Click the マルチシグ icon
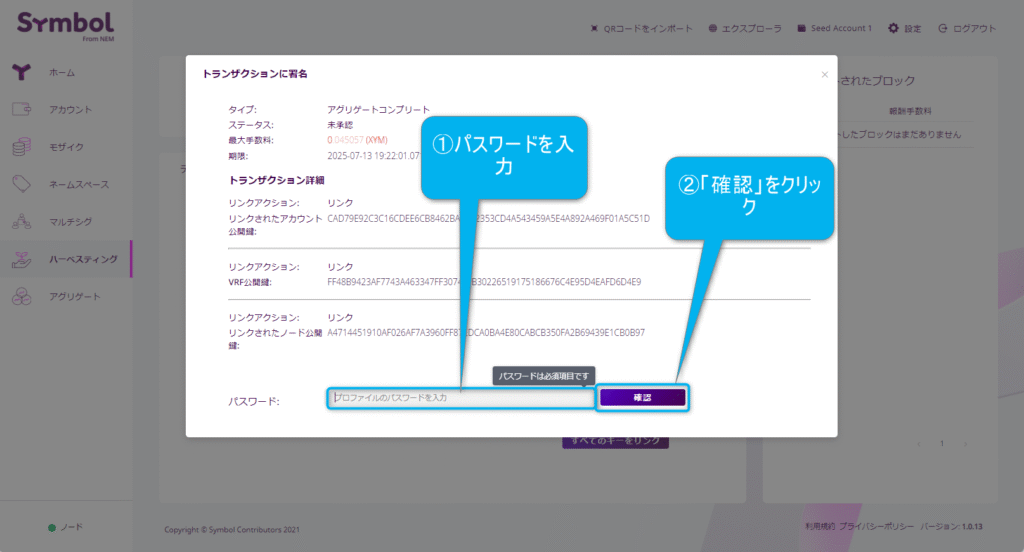This screenshot has height=552, width=1024. coord(22,221)
